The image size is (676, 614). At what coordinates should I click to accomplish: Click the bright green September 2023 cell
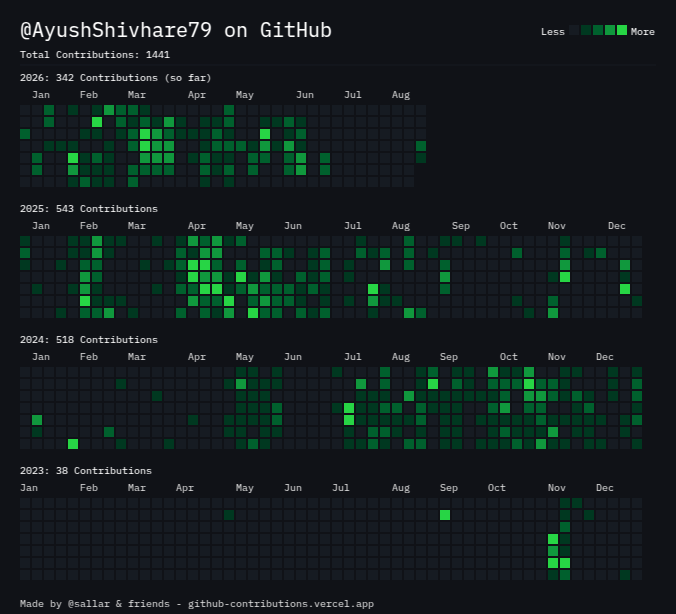445,515
